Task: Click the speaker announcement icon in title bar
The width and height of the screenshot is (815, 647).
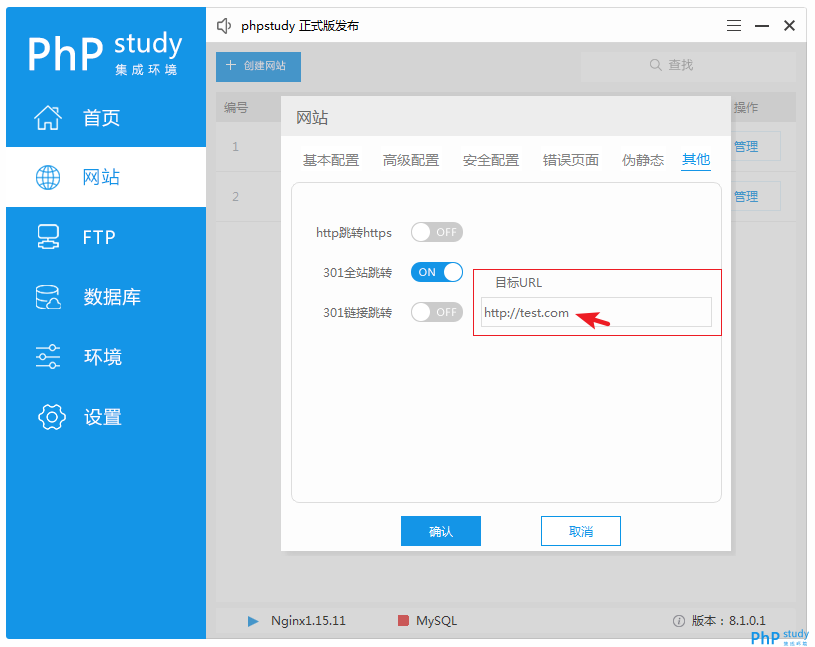Action: click(x=224, y=25)
